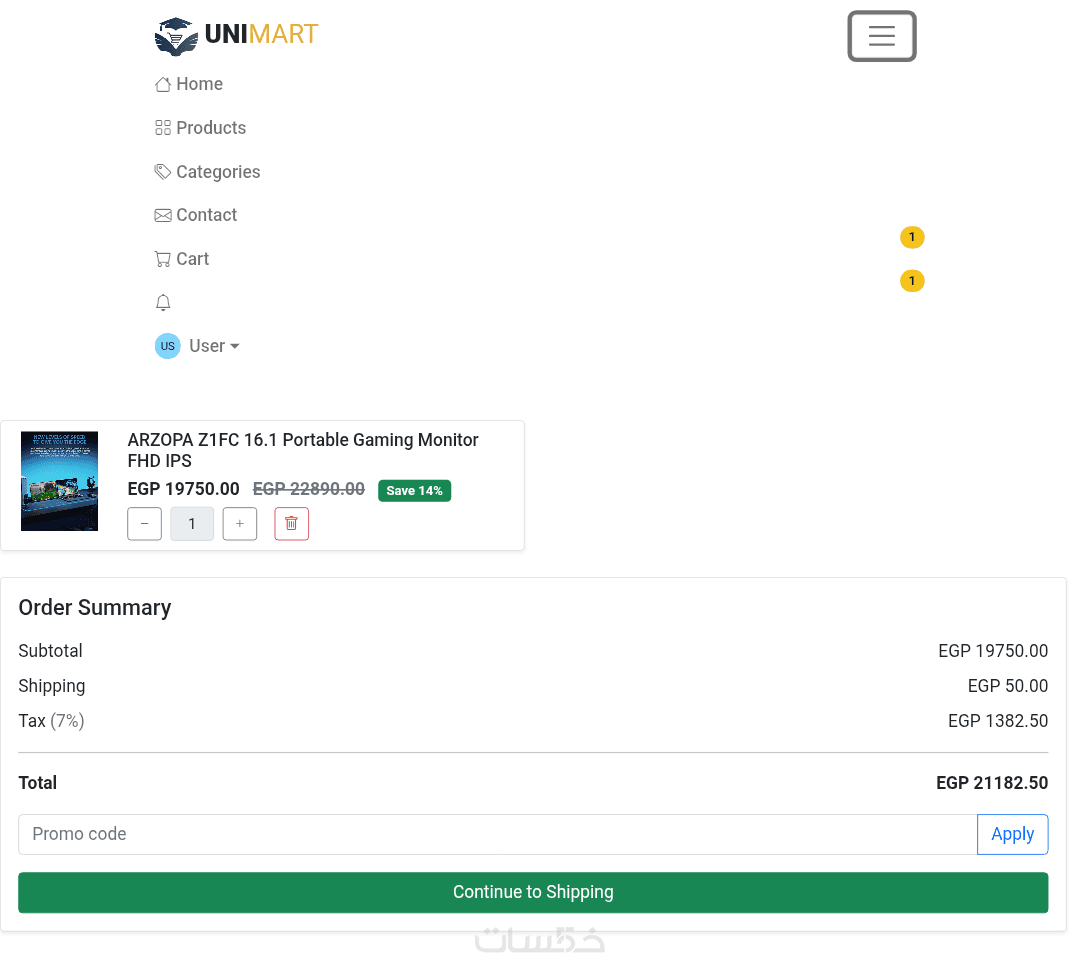1080x972 pixels.
Task: Click the Categories tag icon
Action: (163, 172)
